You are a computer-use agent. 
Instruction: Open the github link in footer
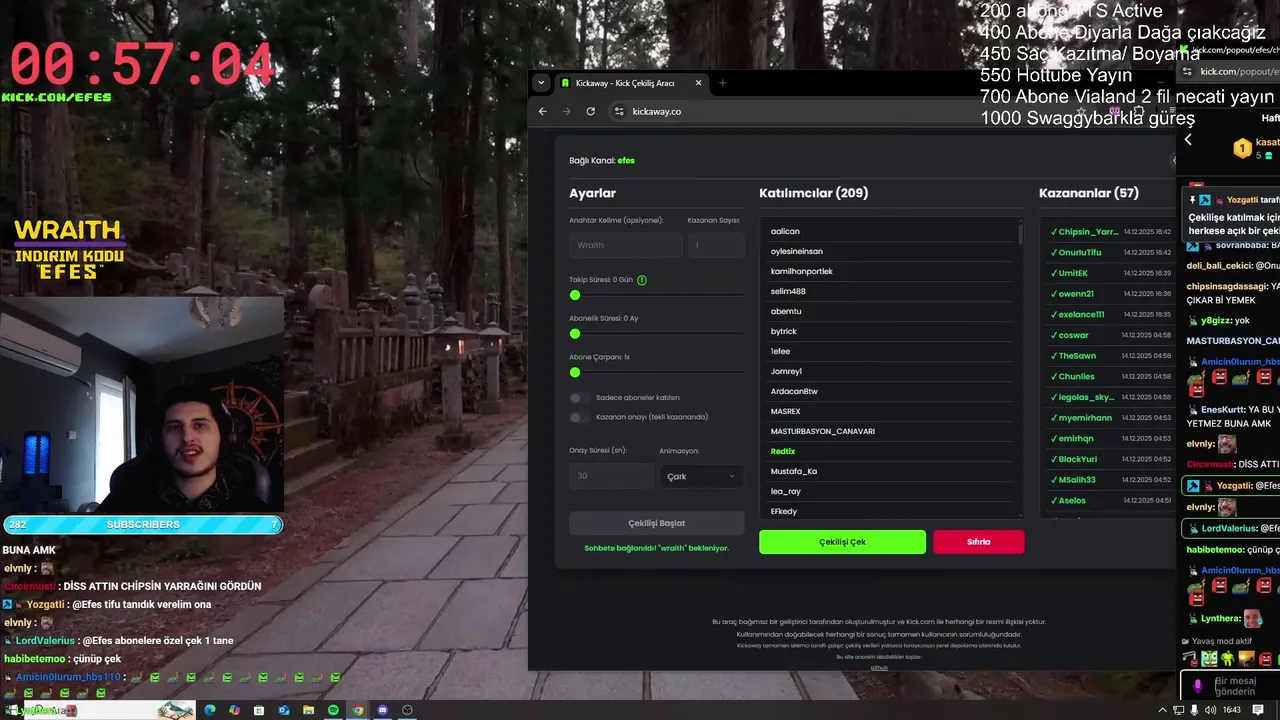click(879, 667)
